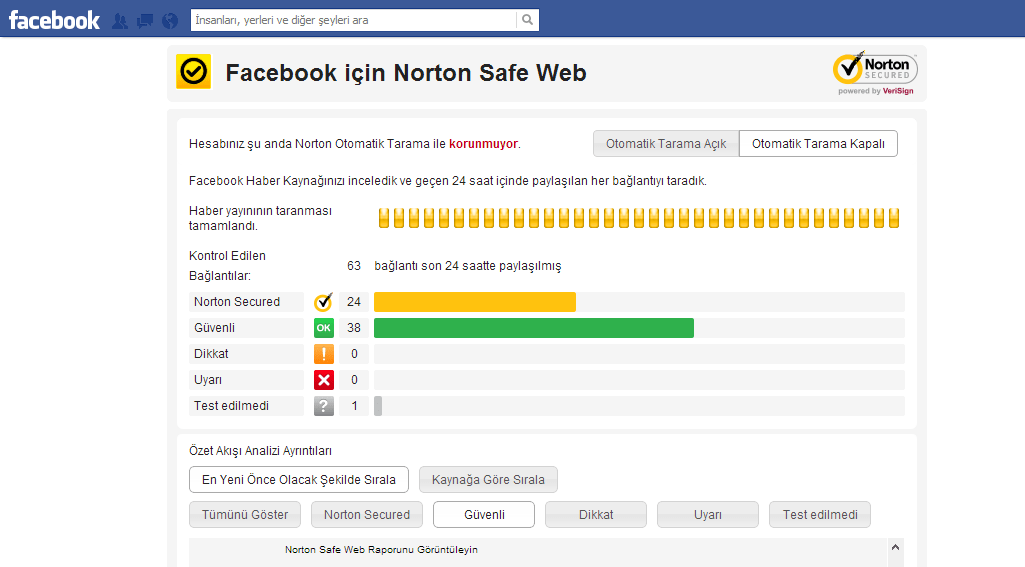
Task: Click the search magnifier button
Action: pos(527,20)
